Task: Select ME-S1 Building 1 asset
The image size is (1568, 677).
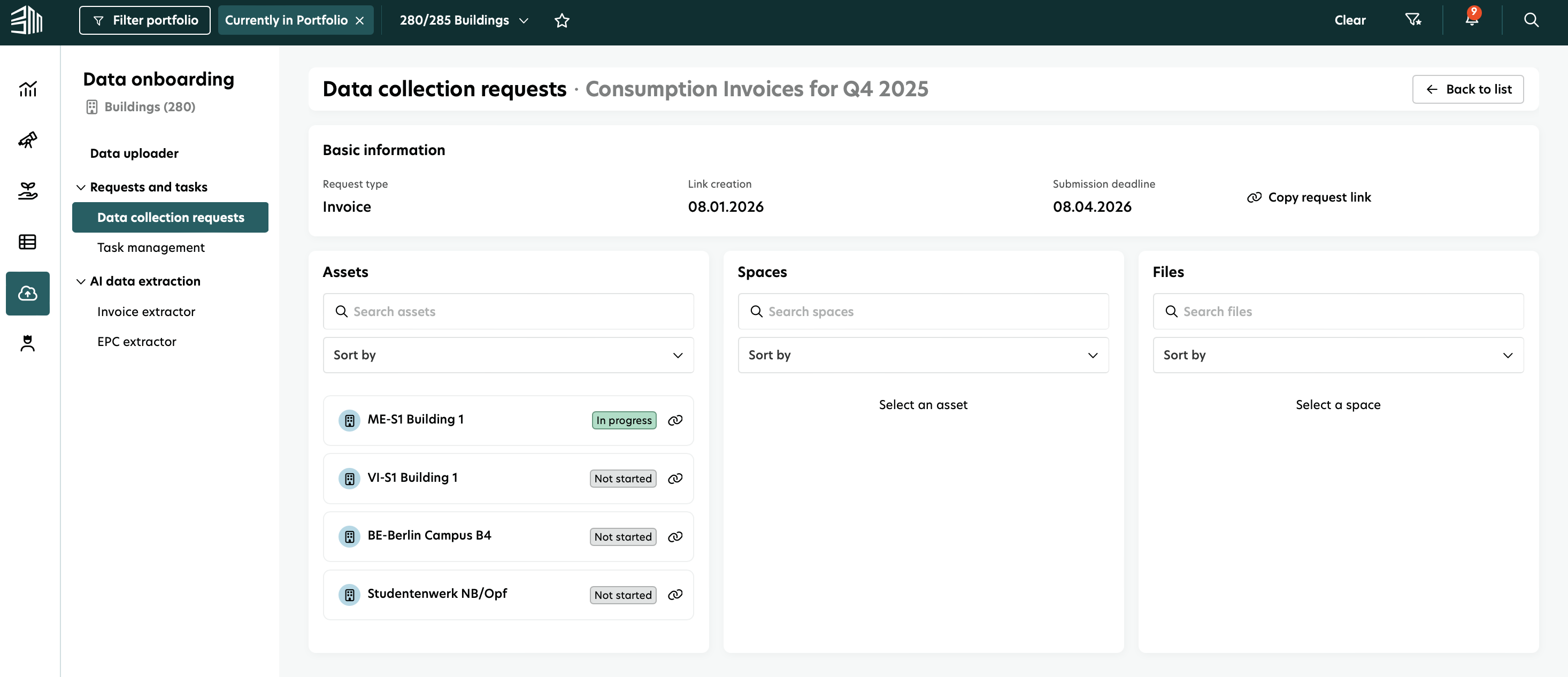Action: pyautogui.click(x=508, y=421)
